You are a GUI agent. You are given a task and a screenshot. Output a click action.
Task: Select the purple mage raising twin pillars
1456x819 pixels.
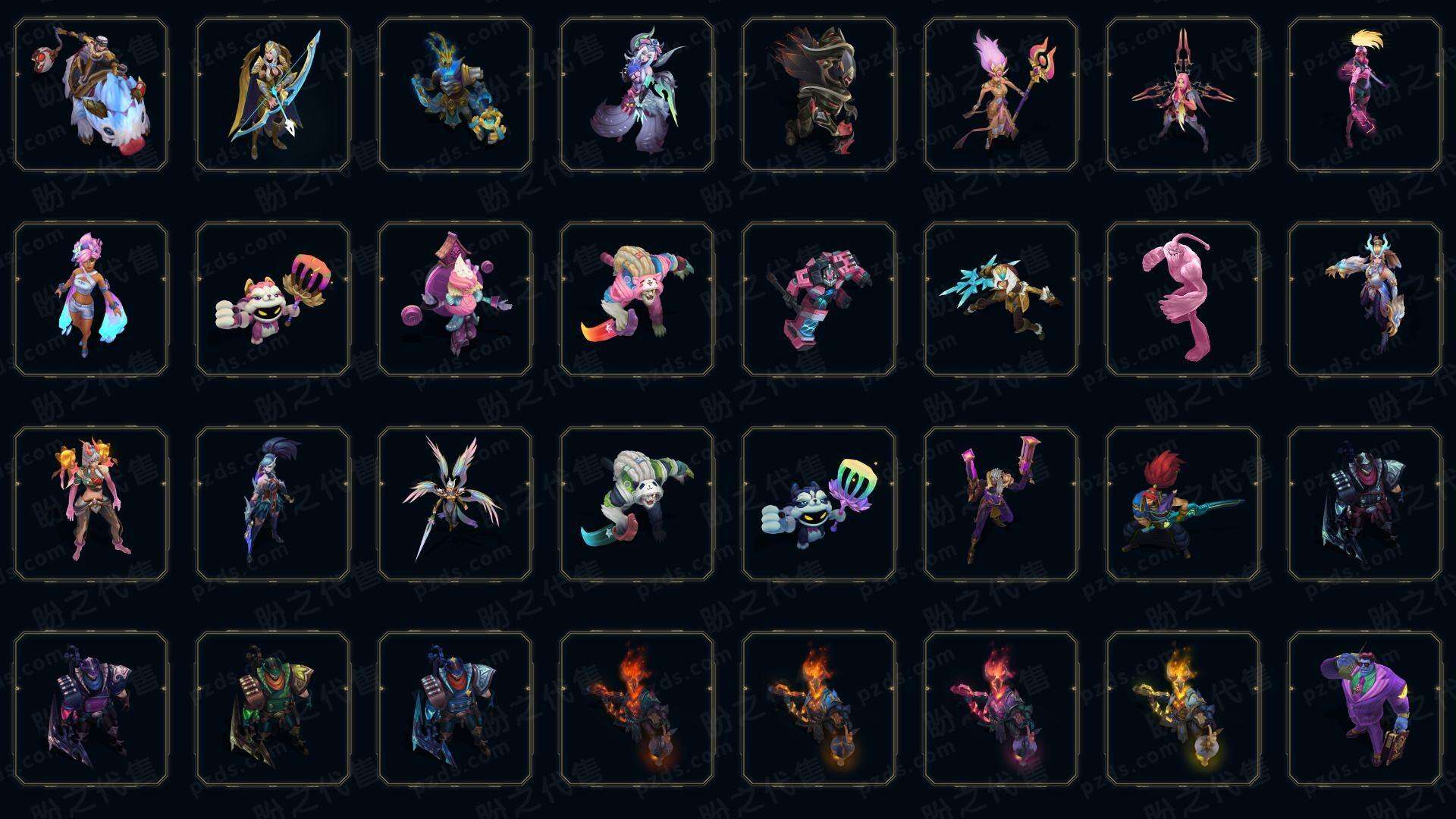click(x=1001, y=504)
